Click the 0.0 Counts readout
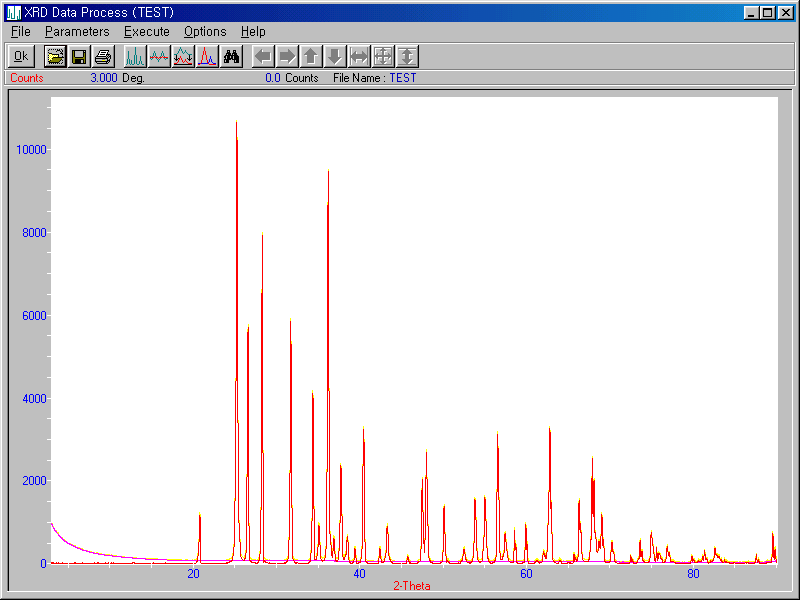The width and height of the screenshot is (800, 600). [292, 78]
